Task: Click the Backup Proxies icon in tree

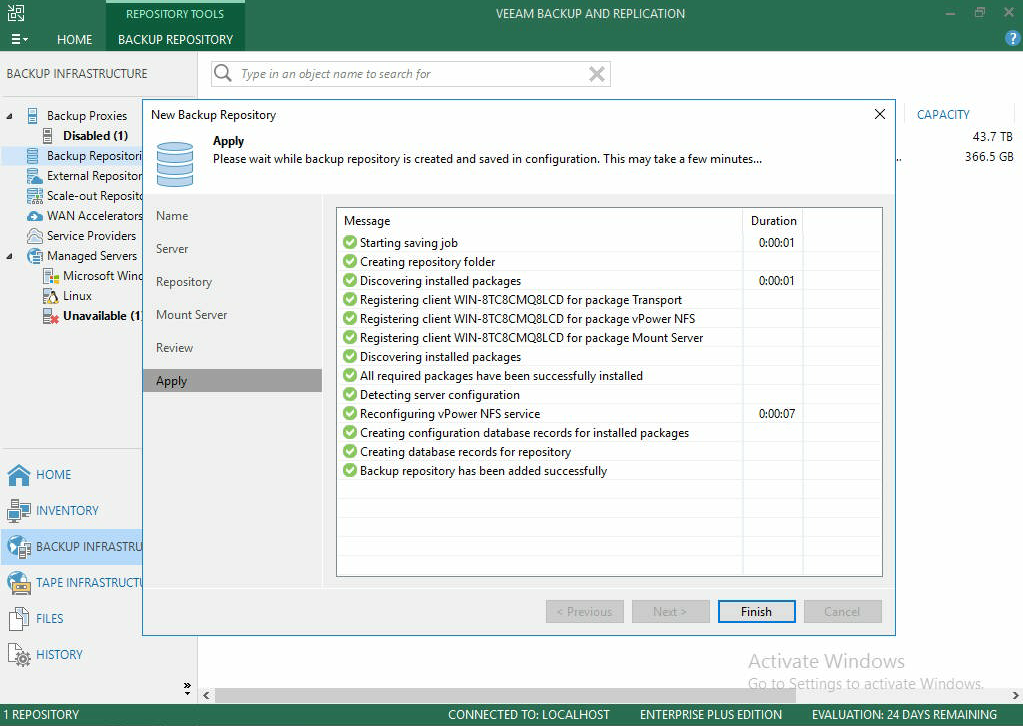Action: click(32, 115)
